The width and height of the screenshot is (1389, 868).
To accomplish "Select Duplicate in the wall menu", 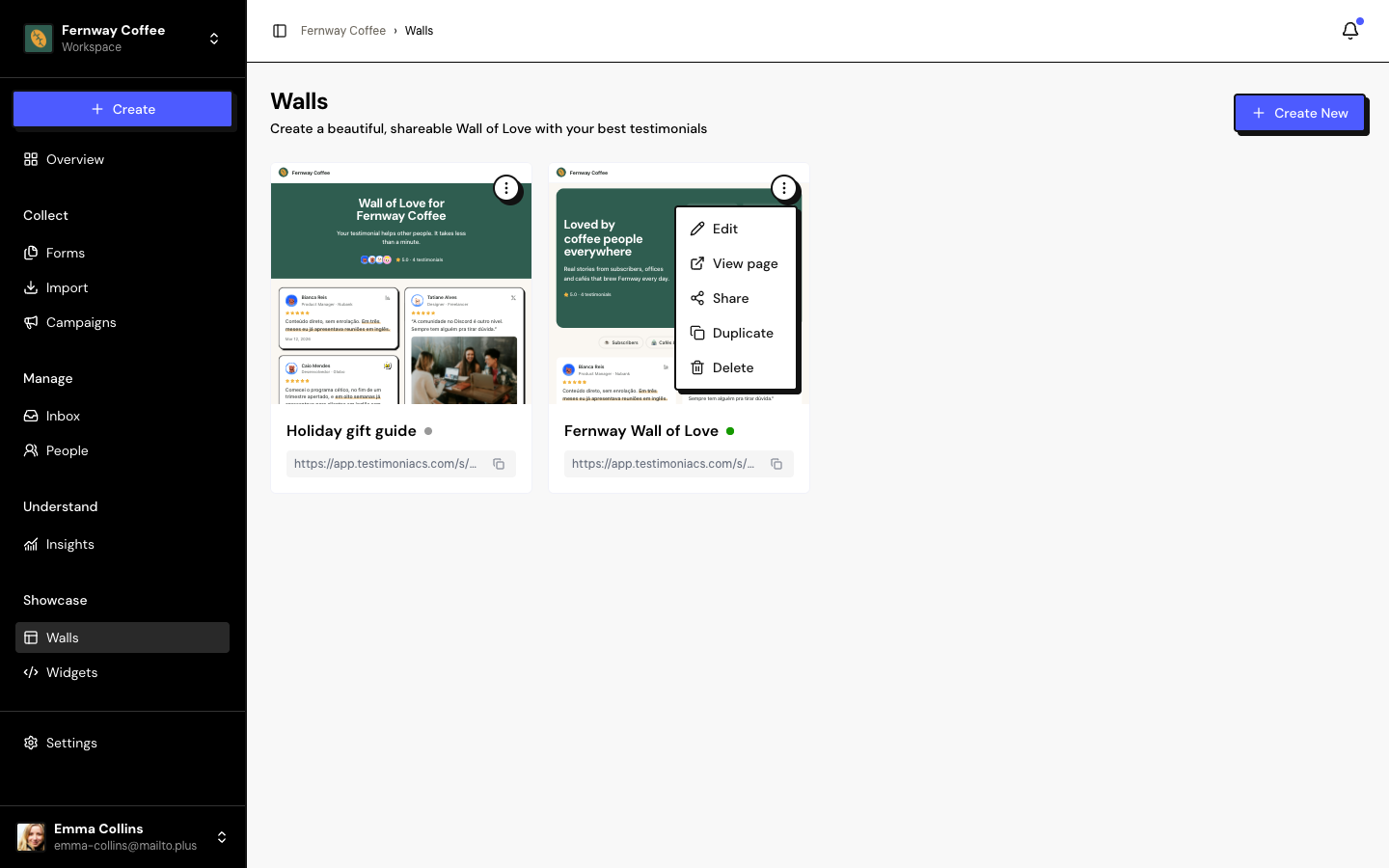I will [736, 333].
